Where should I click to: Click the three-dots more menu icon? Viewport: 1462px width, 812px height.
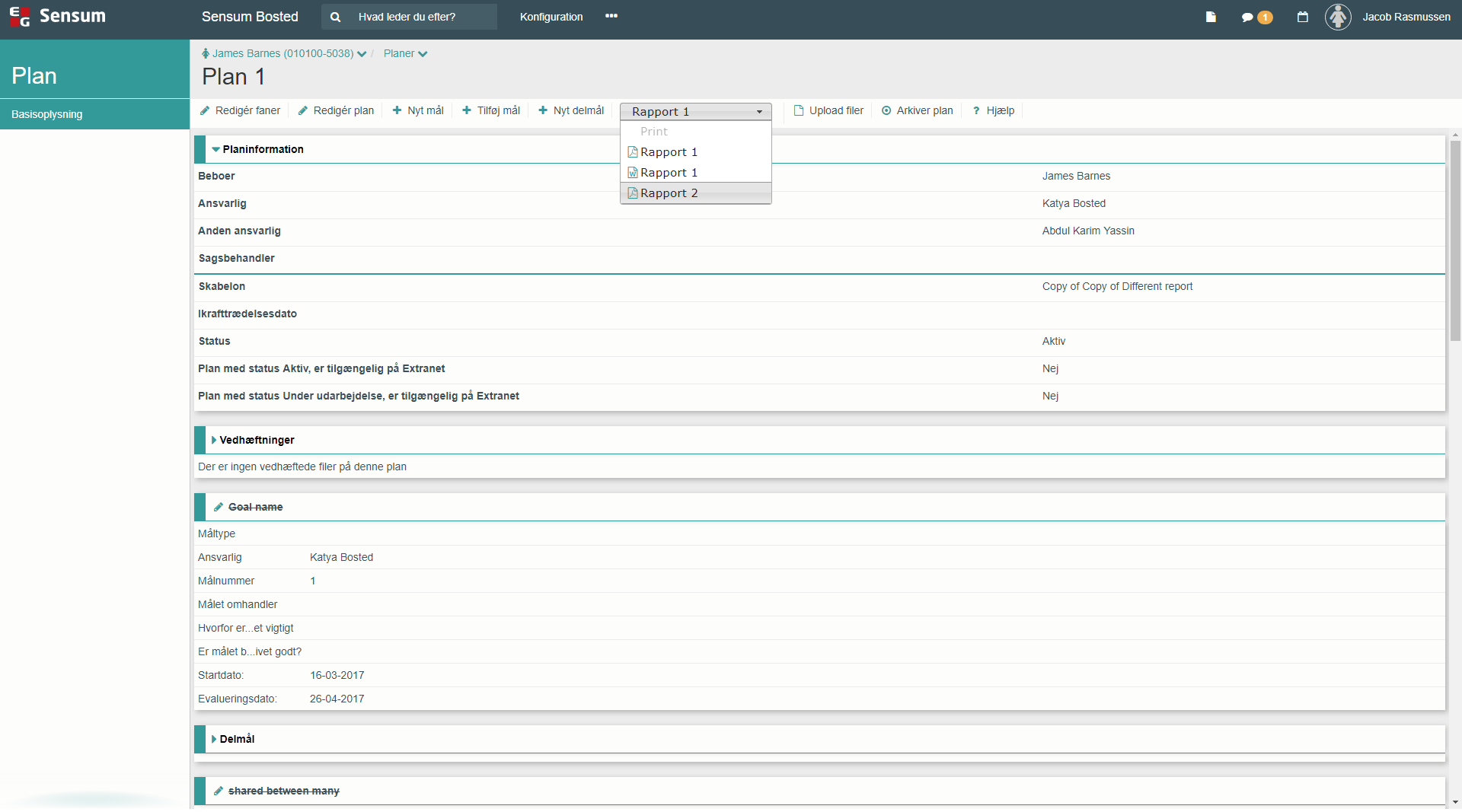pos(611,16)
